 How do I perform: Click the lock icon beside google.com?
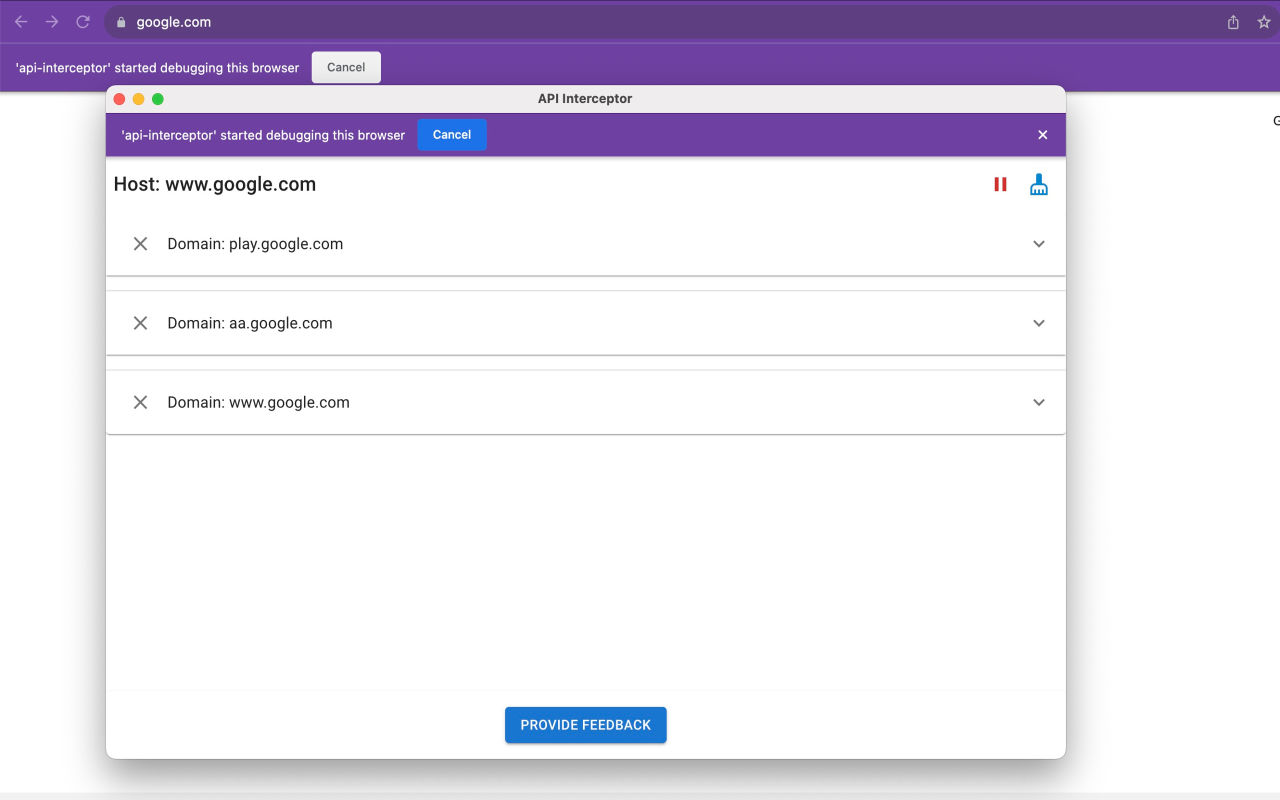point(121,22)
